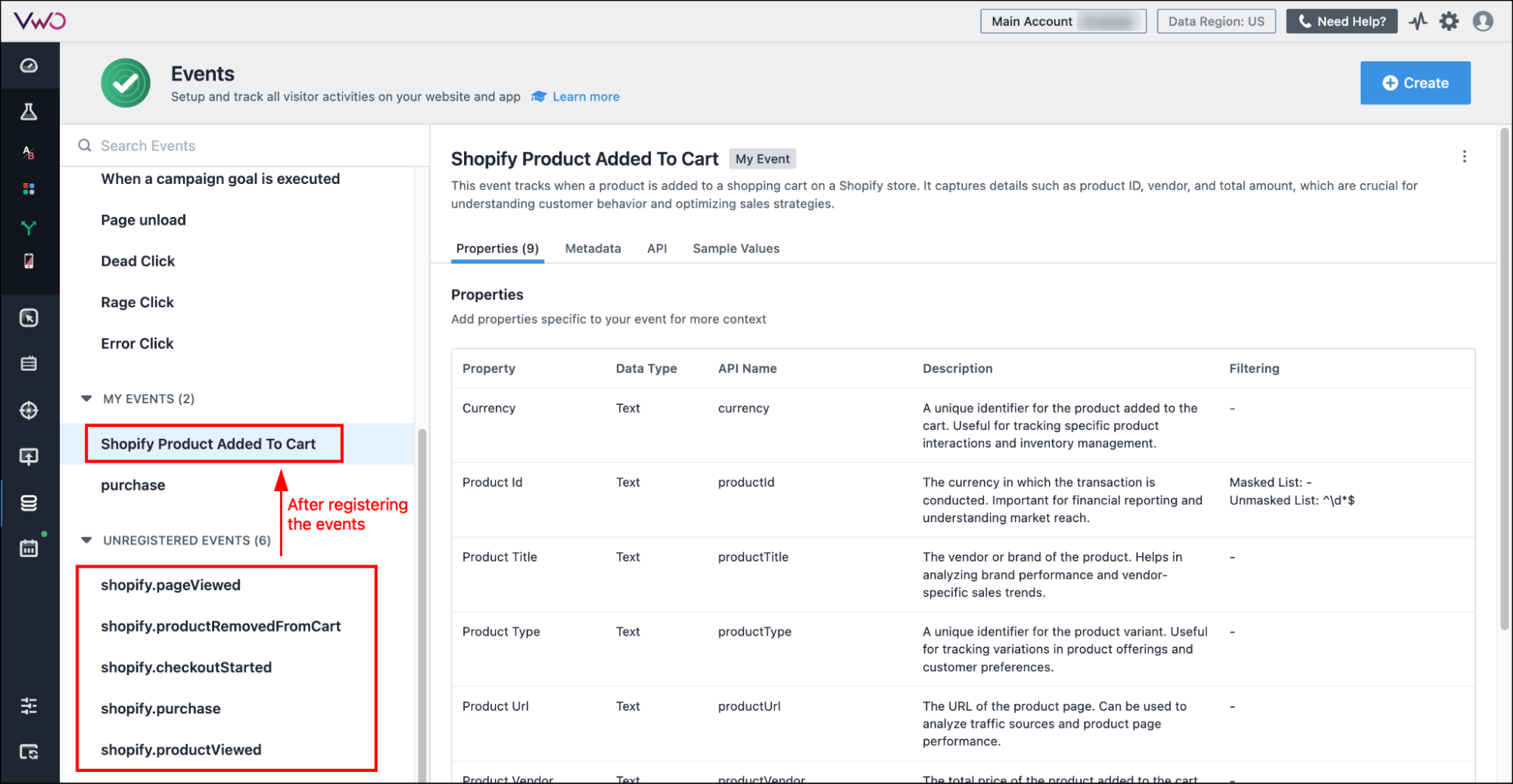Click the green Events checkmark badge
This screenshot has width=1513, height=784.
pyautogui.click(x=126, y=83)
